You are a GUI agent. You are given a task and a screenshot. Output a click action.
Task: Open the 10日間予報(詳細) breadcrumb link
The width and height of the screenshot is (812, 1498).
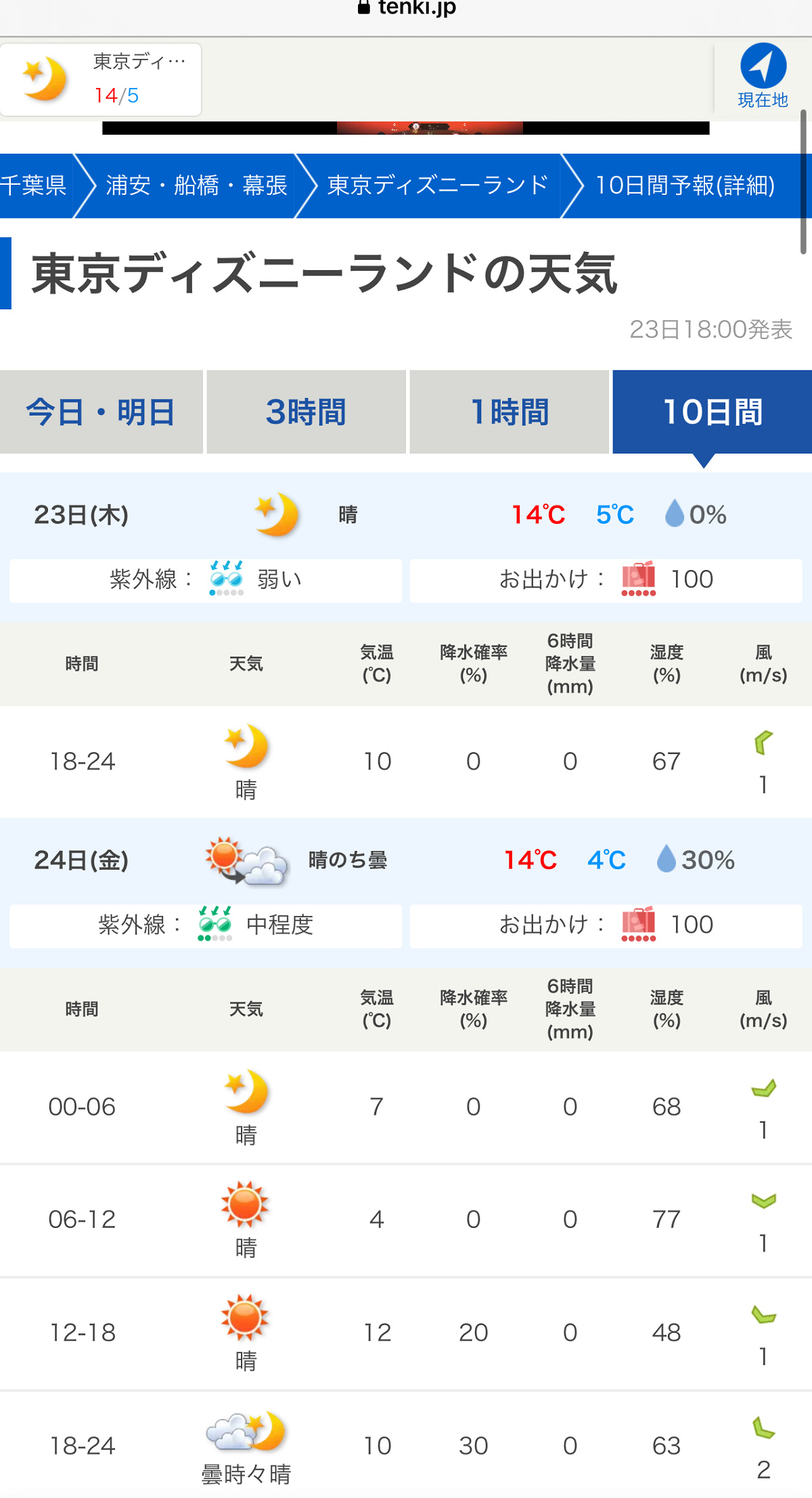(685, 185)
